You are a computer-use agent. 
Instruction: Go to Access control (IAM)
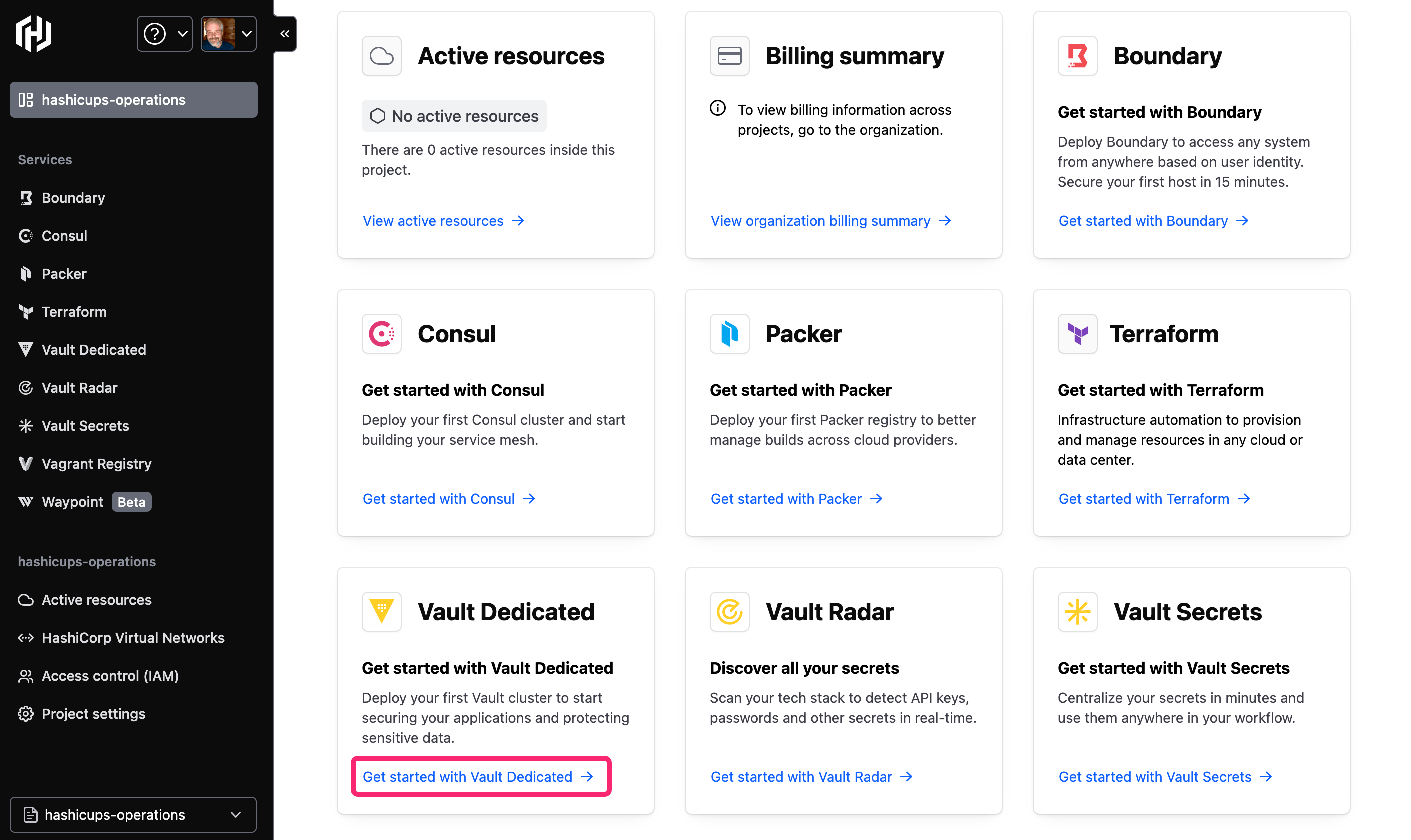tap(110, 676)
